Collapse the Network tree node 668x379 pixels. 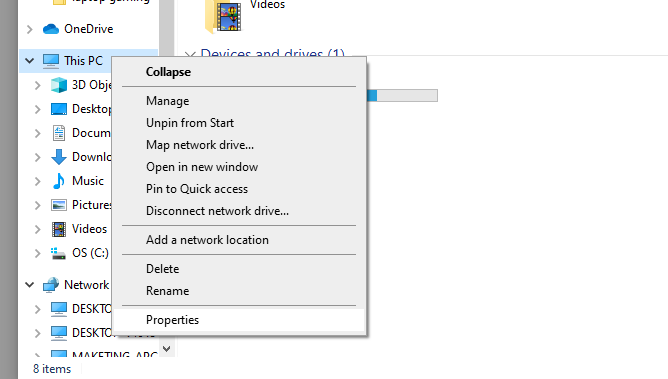(x=29, y=284)
